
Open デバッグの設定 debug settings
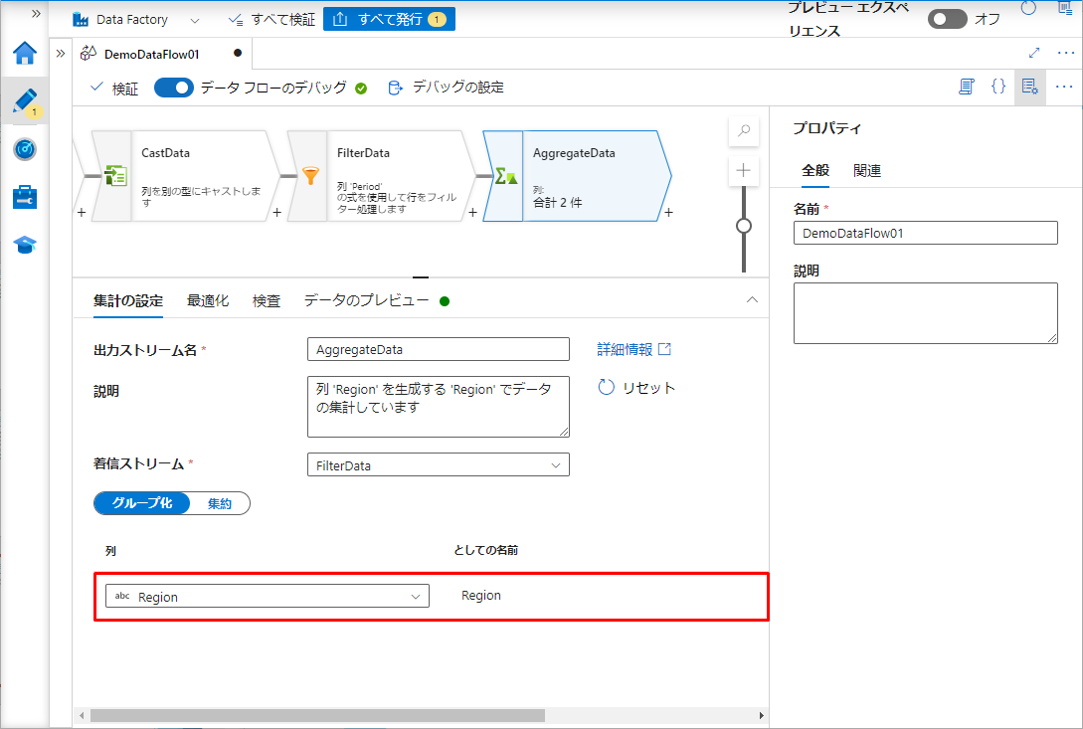point(446,88)
